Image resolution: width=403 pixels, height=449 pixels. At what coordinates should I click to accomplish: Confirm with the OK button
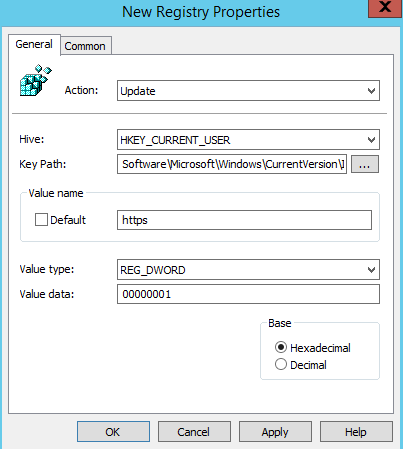[x=113, y=432]
